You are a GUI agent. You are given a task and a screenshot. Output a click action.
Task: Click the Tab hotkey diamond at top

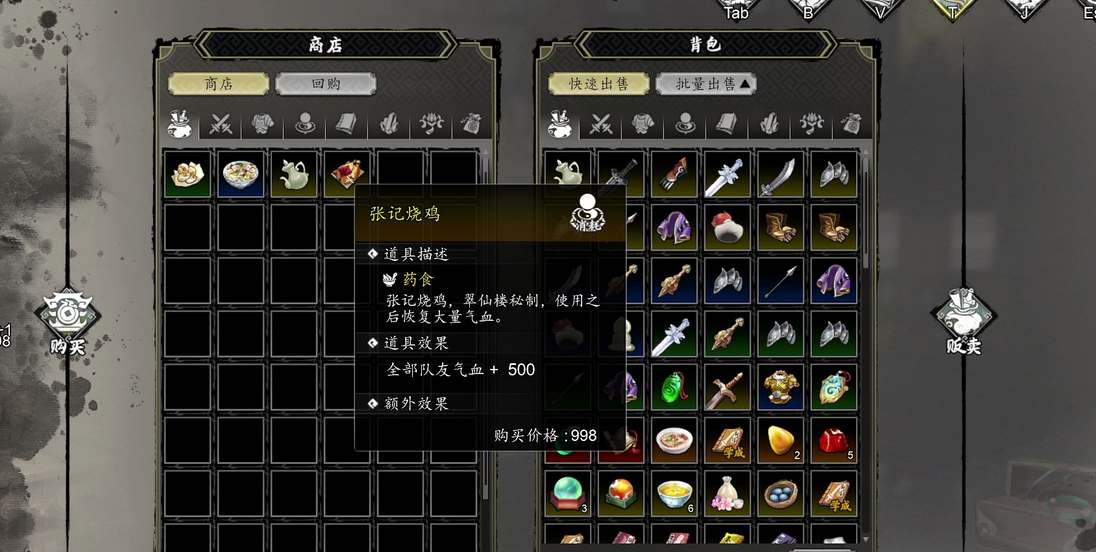737,8
